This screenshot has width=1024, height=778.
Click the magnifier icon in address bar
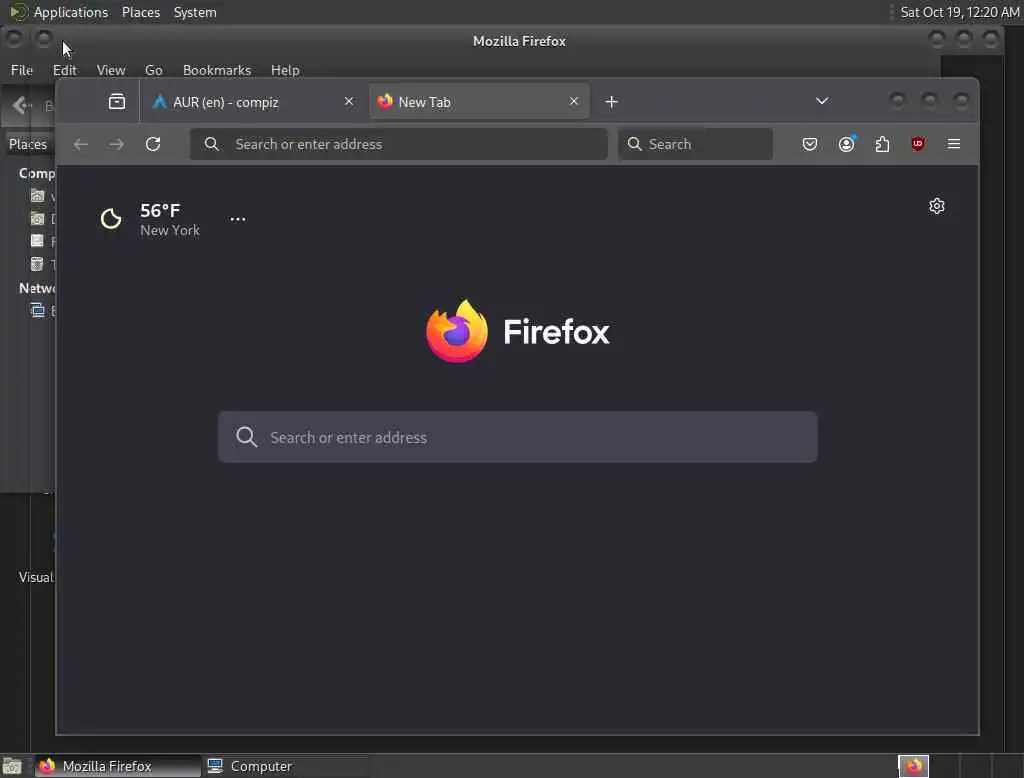pyautogui.click(x=212, y=144)
